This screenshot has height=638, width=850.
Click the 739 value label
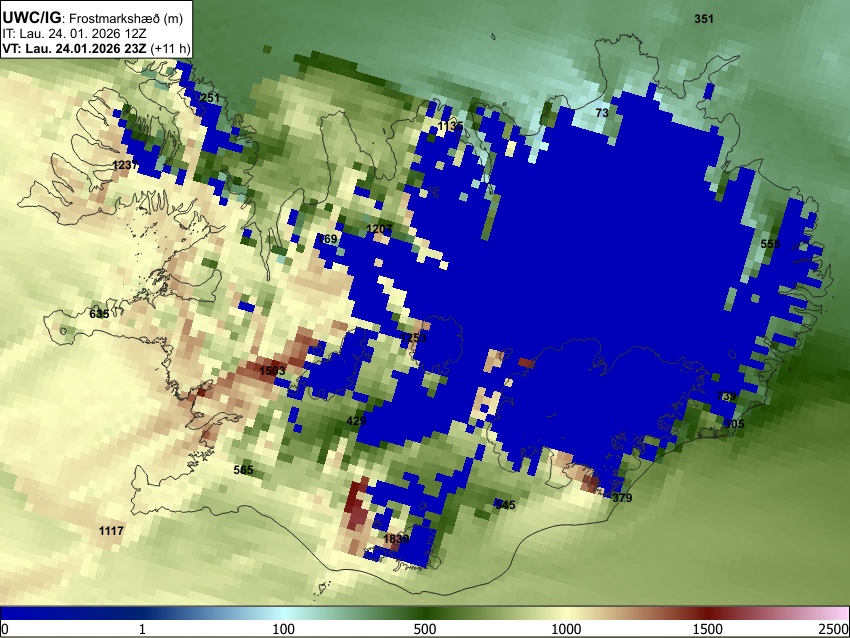pos(726,396)
